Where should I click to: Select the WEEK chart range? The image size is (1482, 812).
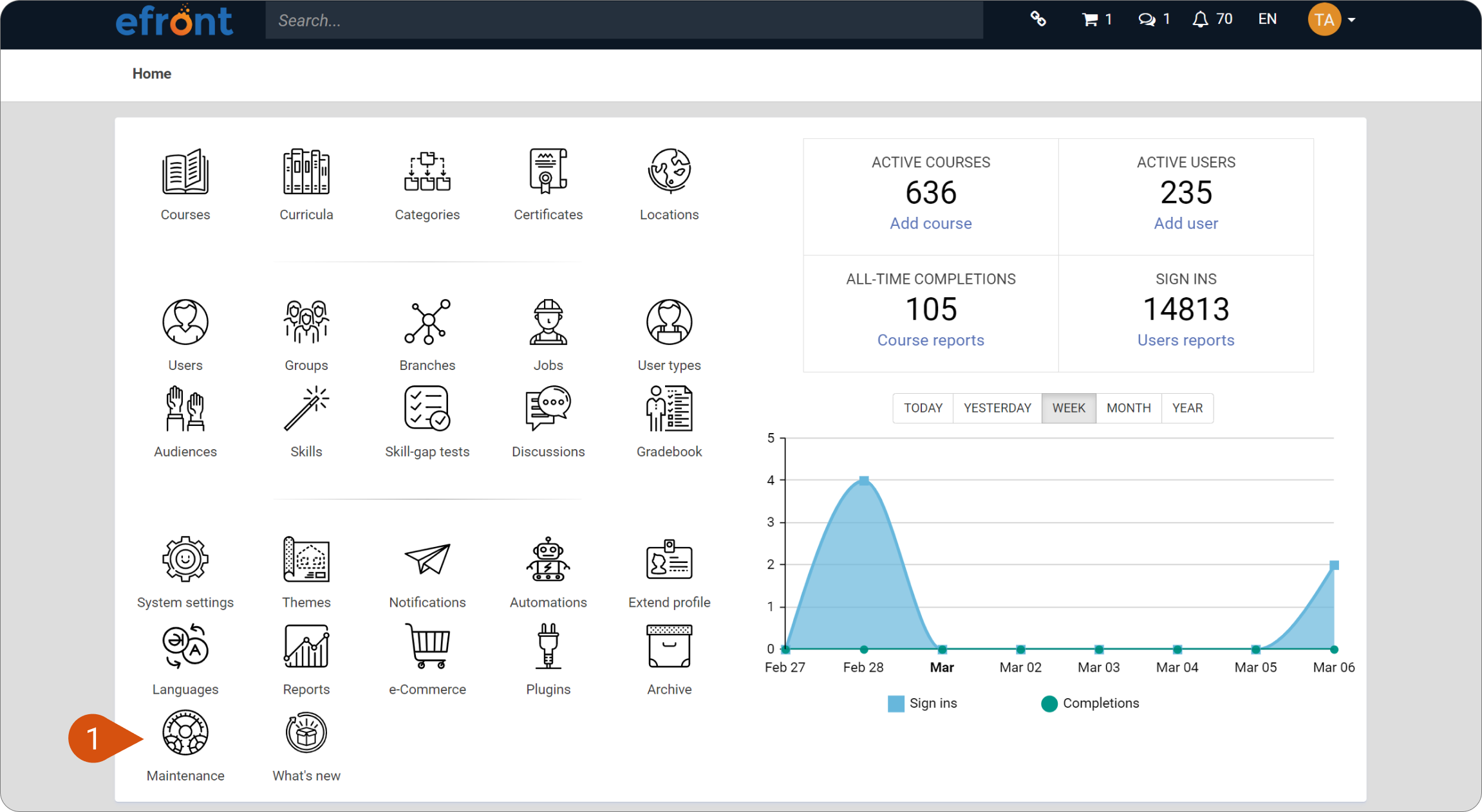point(1069,408)
